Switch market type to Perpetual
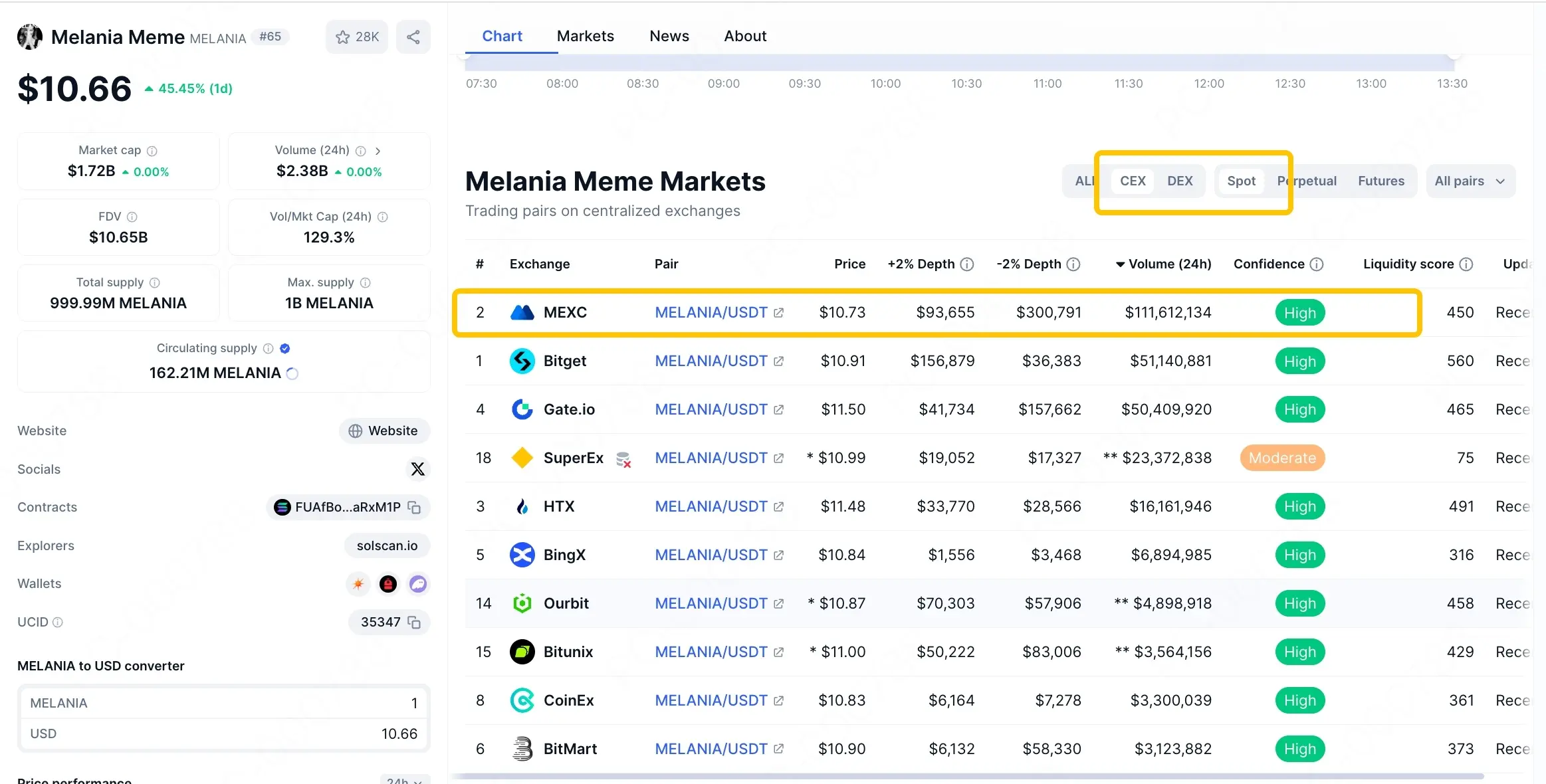 (1307, 181)
